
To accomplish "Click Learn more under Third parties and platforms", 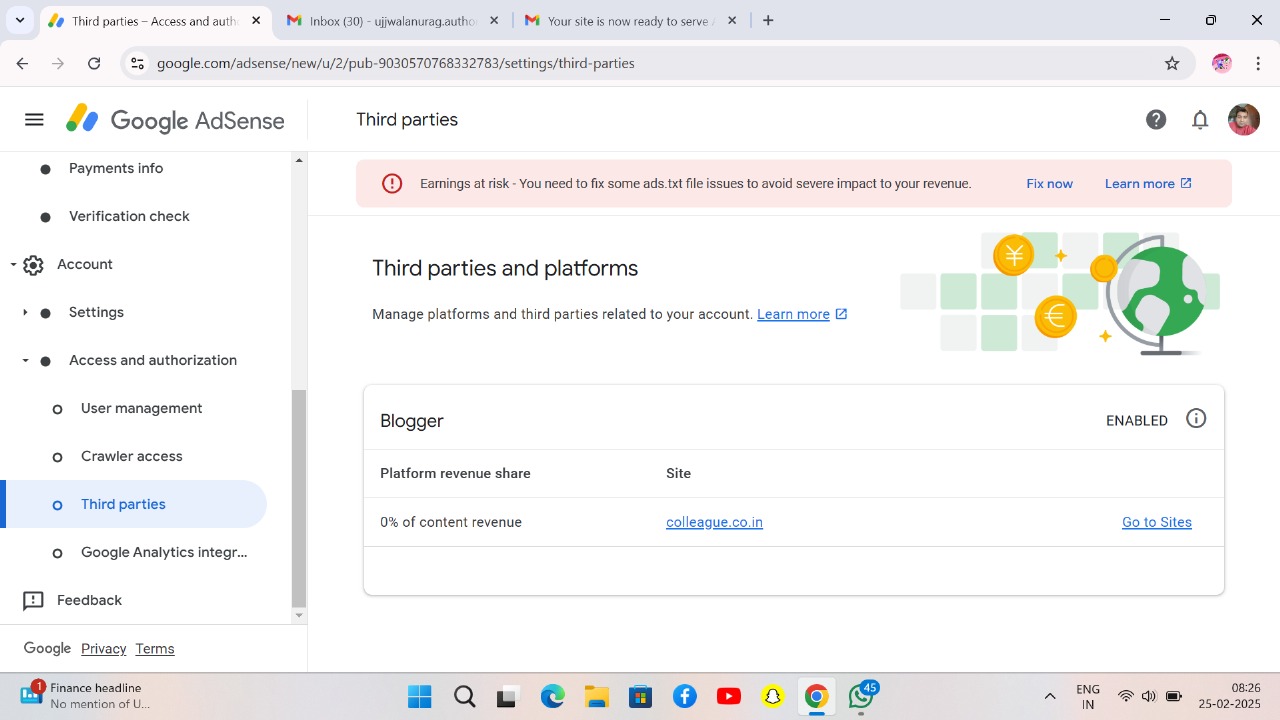I will (802, 314).
